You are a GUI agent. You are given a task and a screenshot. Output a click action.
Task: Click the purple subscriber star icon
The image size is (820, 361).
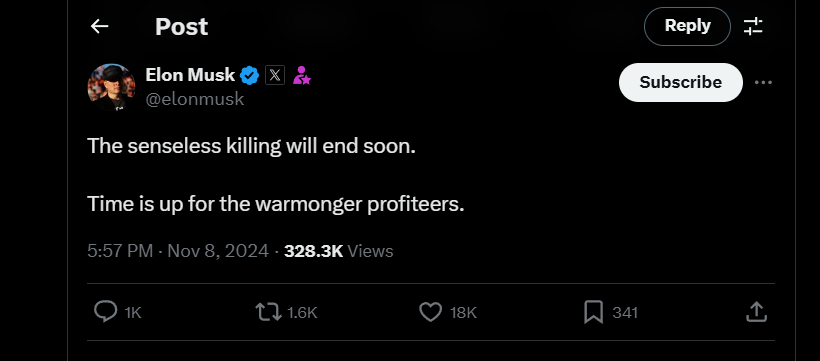pos(302,76)
